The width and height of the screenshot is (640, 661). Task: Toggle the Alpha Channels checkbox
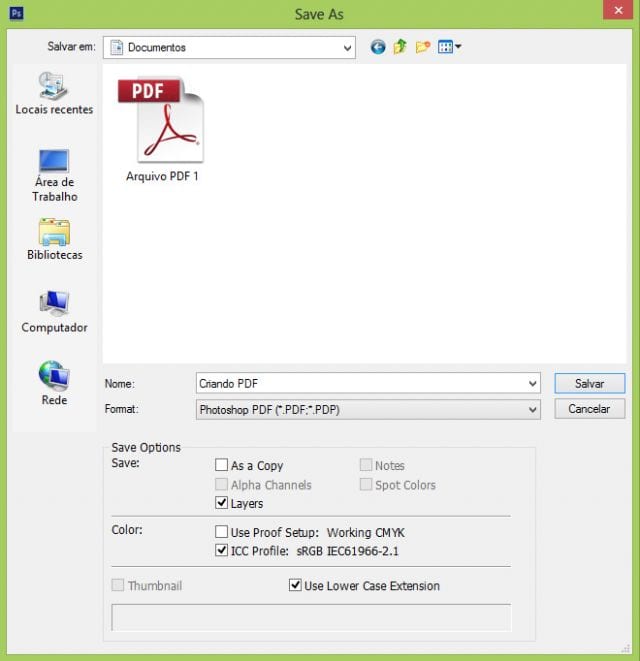221,484
